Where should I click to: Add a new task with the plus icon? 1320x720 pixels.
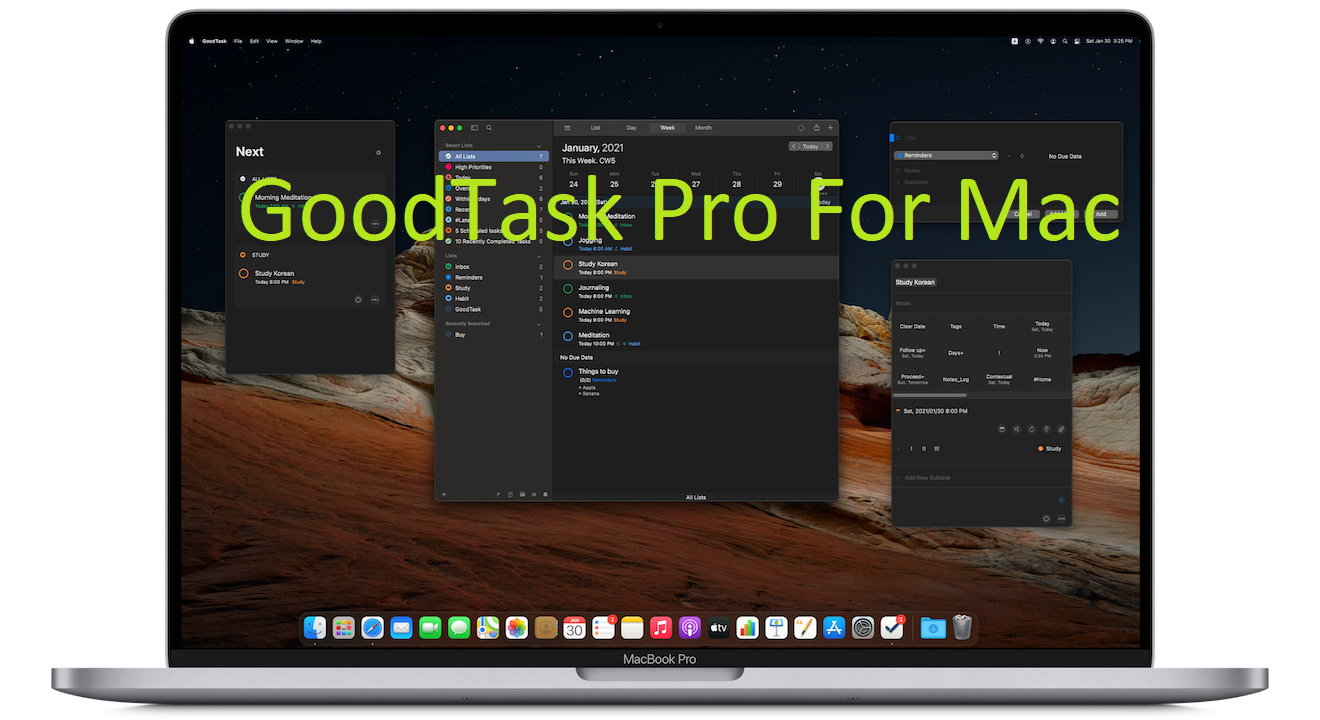(x=830, y=128)
